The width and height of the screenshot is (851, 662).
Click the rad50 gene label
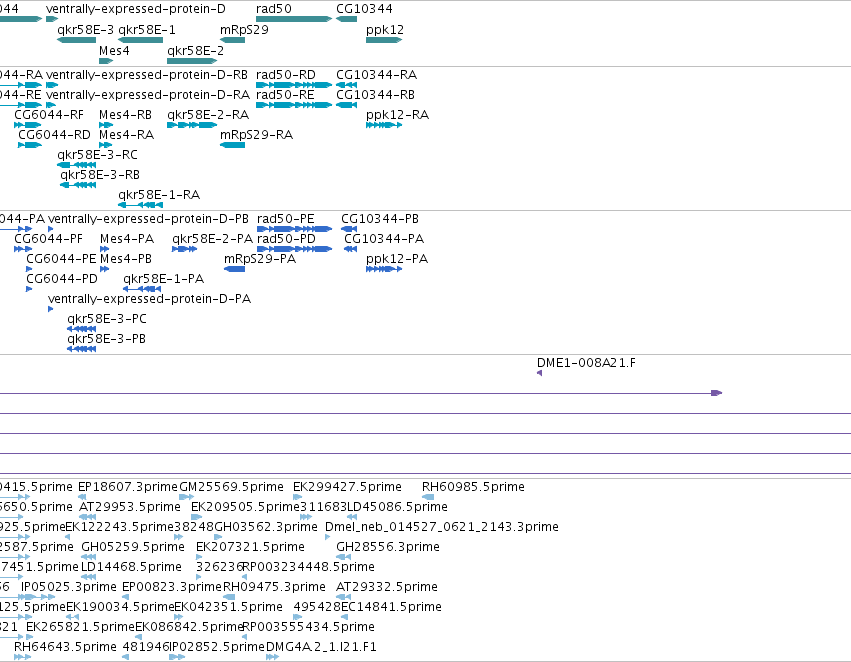(274, 9)
